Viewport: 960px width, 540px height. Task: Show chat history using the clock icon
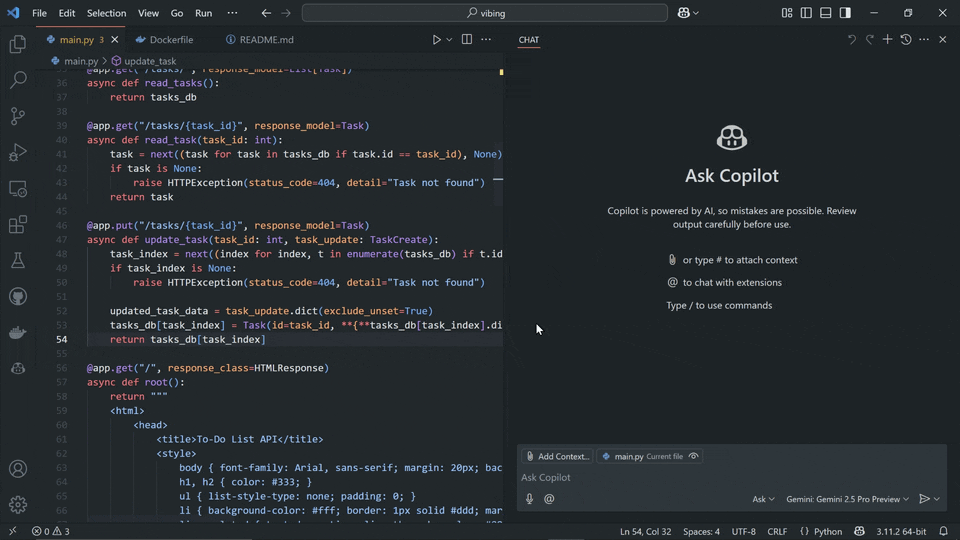pyautogui.click(x=905, y=40)
